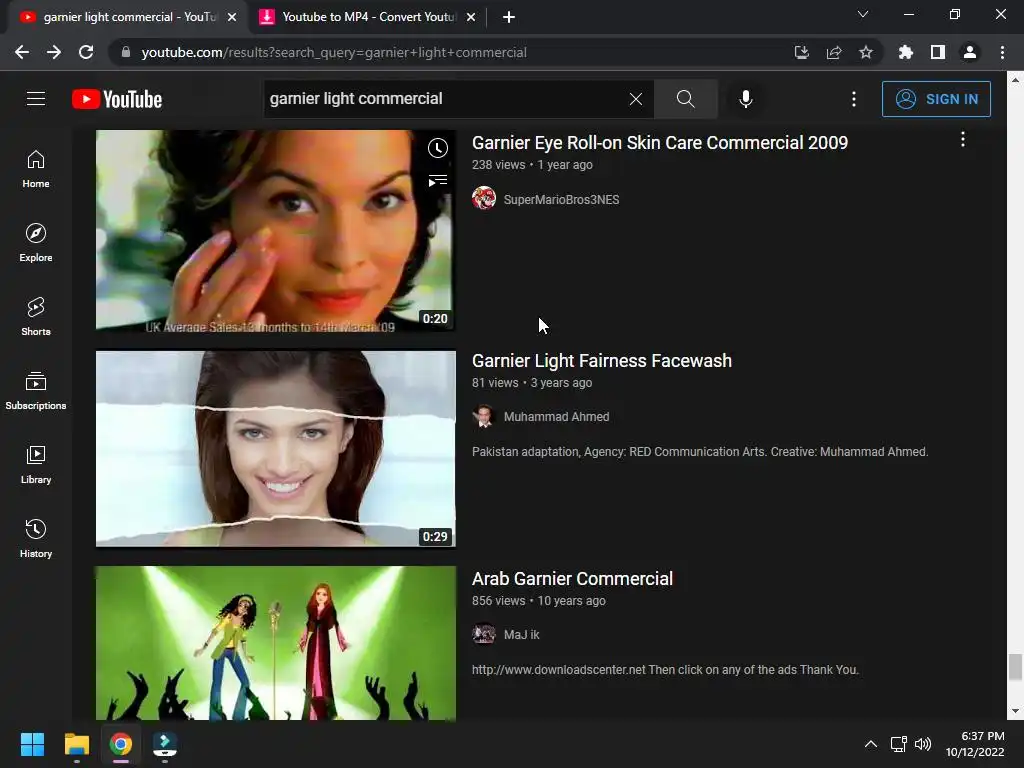Visit MaJ ik channel name link
This screenshot has height=768, width=1024.
pos(521,635)
